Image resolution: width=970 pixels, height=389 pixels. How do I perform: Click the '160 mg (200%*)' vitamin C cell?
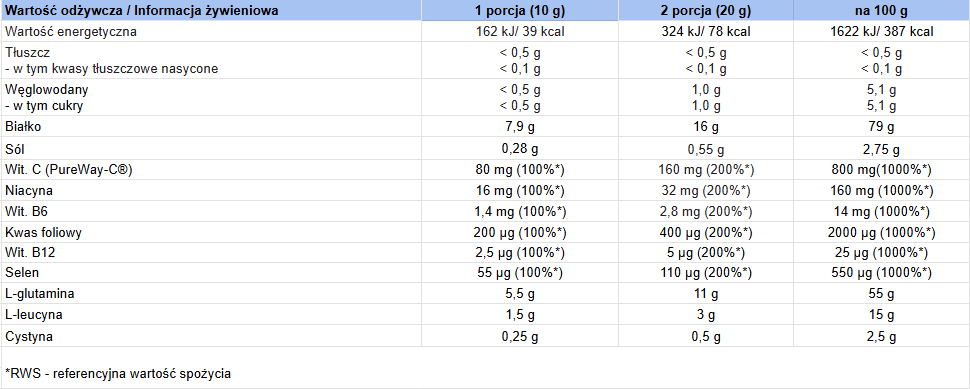[705, 170]
